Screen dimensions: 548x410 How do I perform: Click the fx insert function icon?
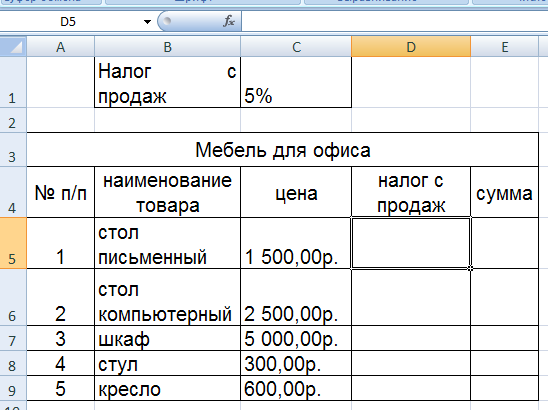click(x=229, y=21)
